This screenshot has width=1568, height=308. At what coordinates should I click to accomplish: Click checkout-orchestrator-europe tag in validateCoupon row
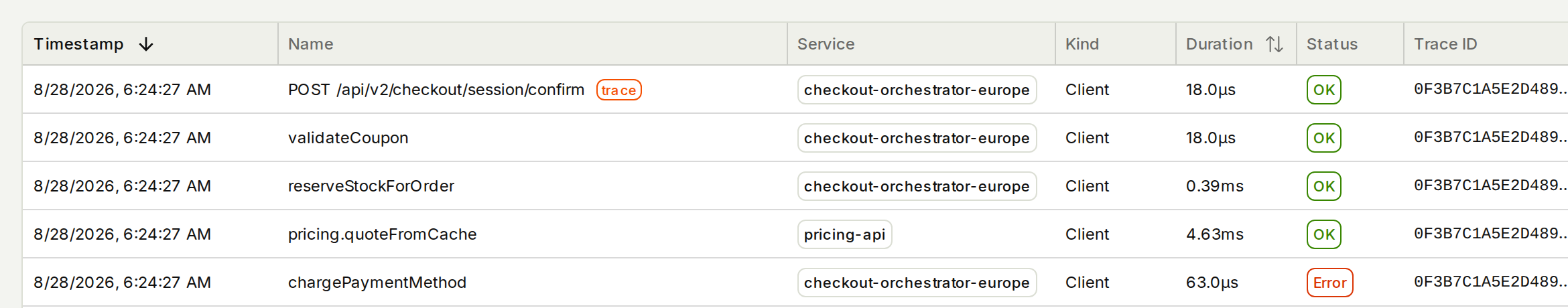click(917, 138)
